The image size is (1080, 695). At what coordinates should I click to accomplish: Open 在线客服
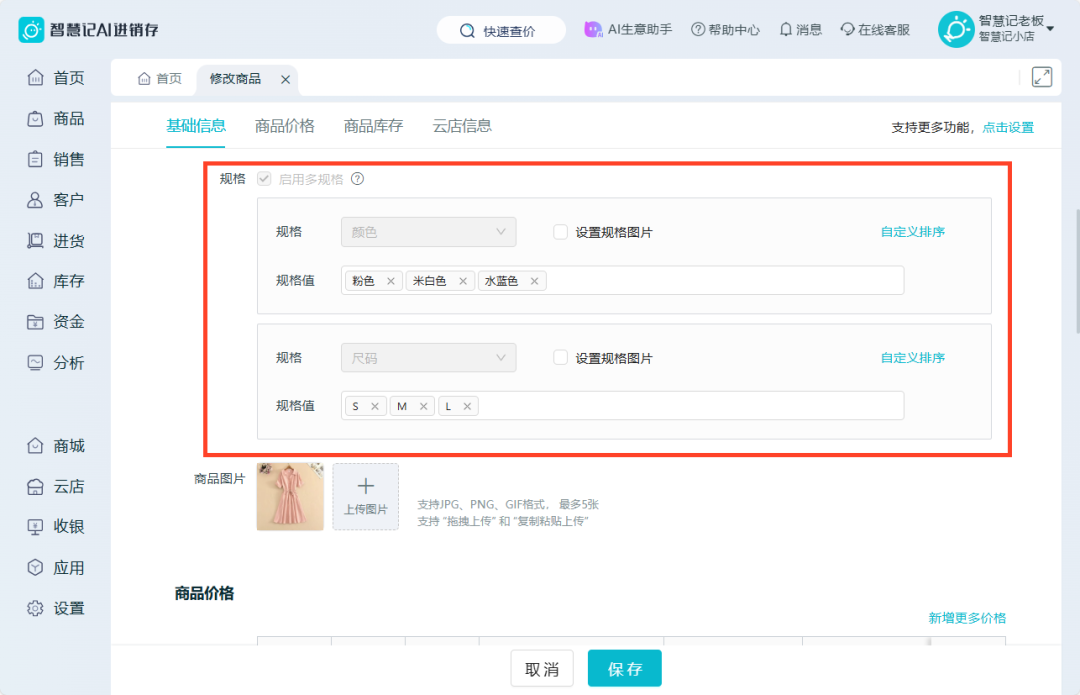click(875, 30)
